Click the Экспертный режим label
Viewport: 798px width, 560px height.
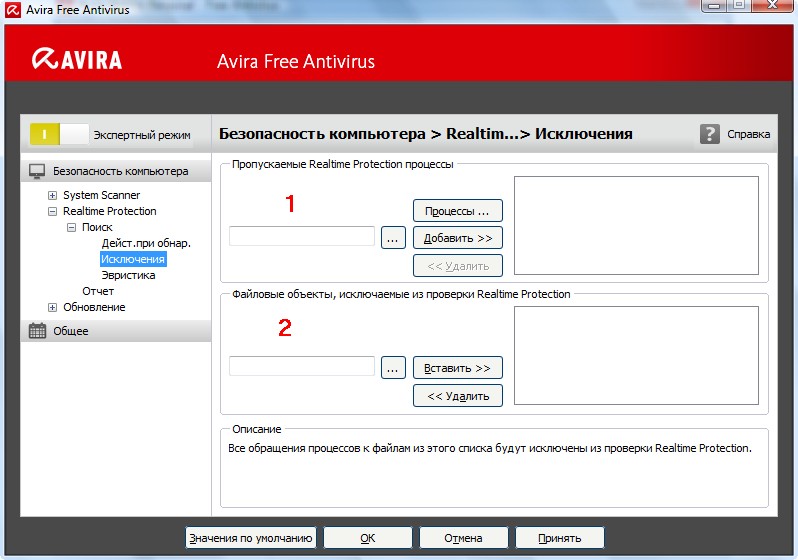point(142,135)
